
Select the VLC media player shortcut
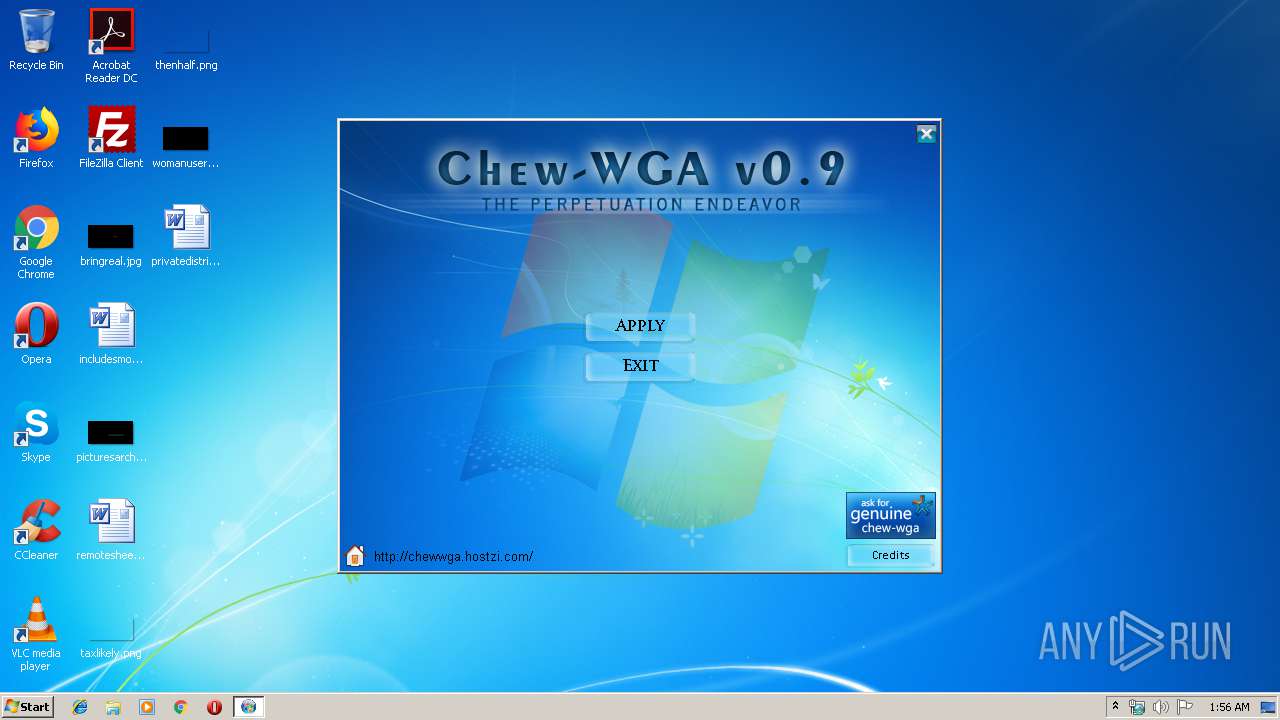[x=36, y=635]
